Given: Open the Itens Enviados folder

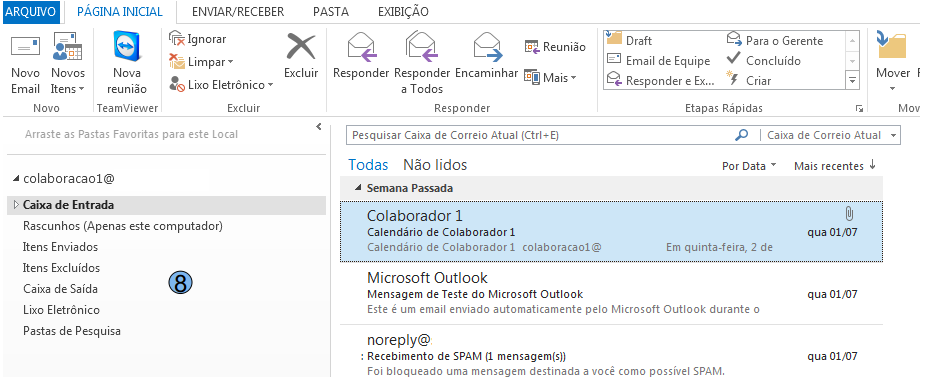Looking at the screenshot, I should (x=60, y=247).
